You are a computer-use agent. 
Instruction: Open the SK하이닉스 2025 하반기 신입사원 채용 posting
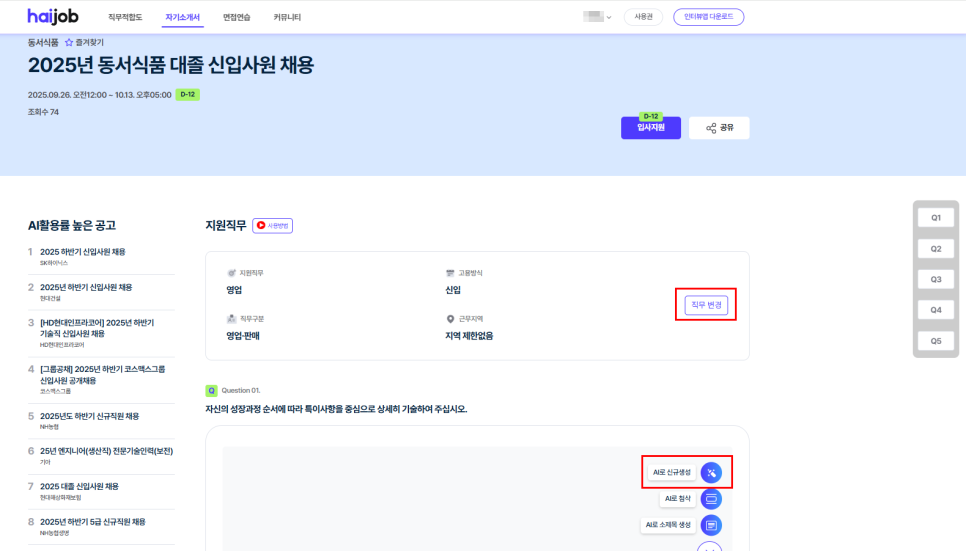[x=82, y=252]
